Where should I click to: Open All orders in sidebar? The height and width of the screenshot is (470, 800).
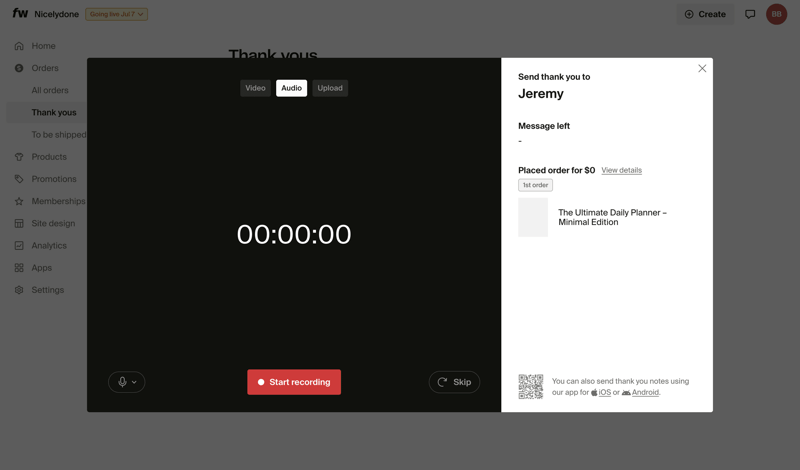pos(50,90)
